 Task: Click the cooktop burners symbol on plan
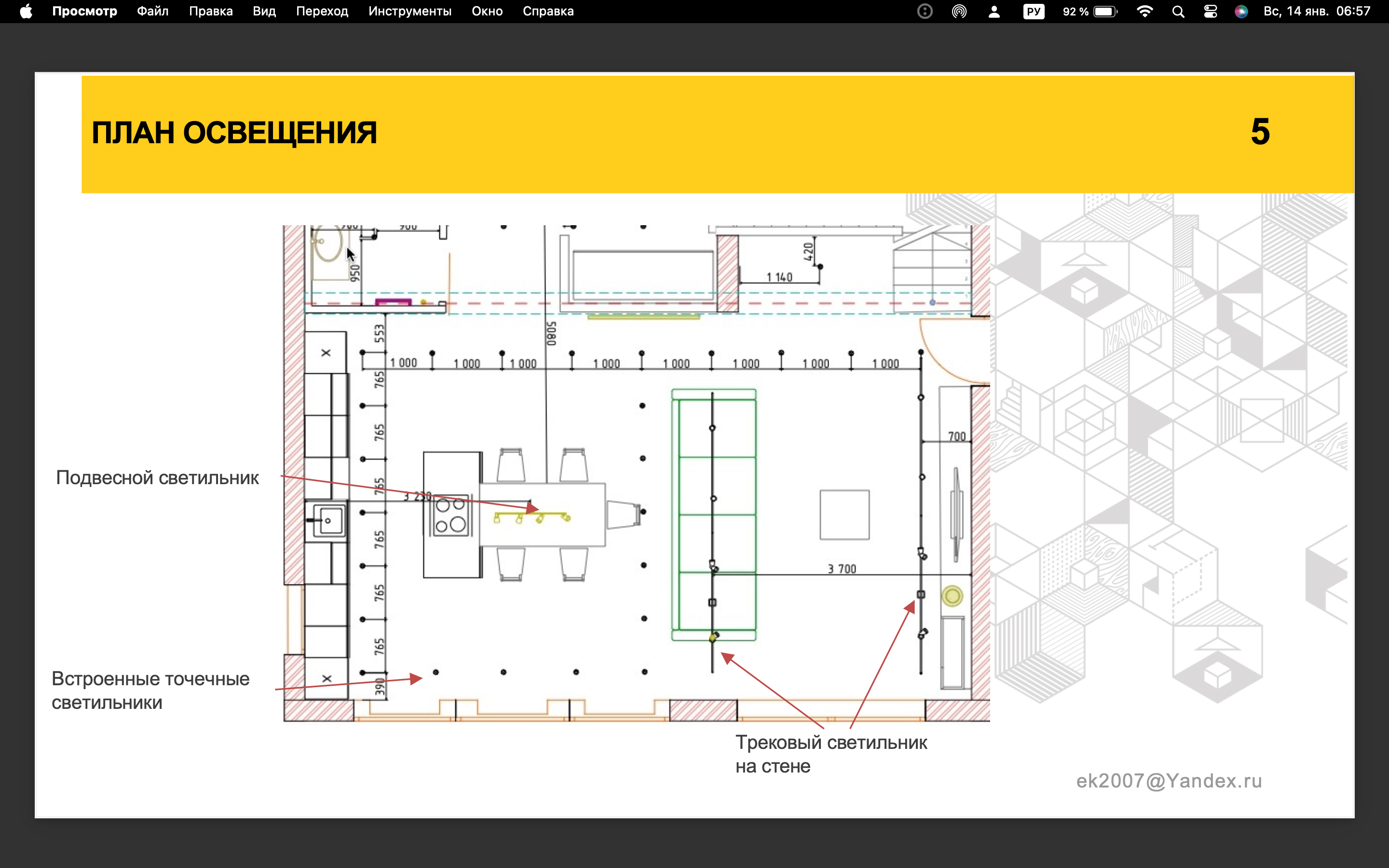coord(450,516)
